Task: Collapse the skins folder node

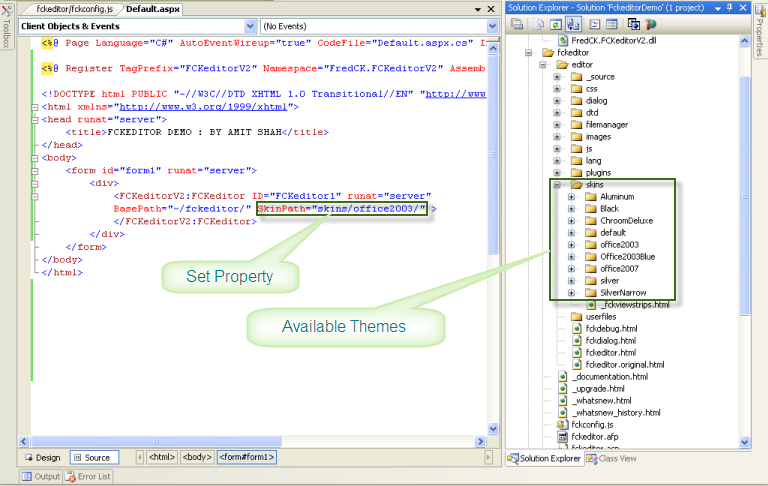Action: tap(557, 185)
